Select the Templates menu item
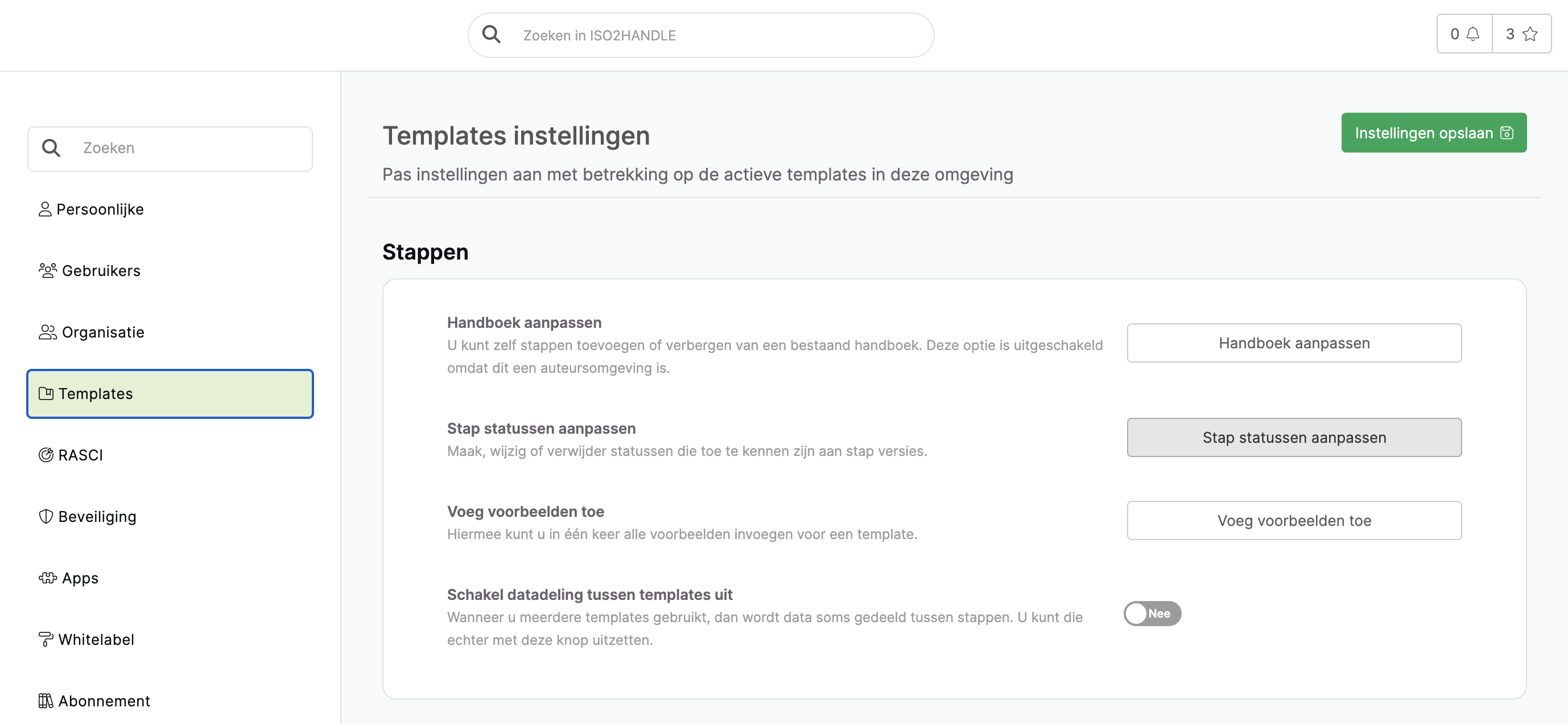The height and width of the screenshot is (724, 1568). [170, 393]
